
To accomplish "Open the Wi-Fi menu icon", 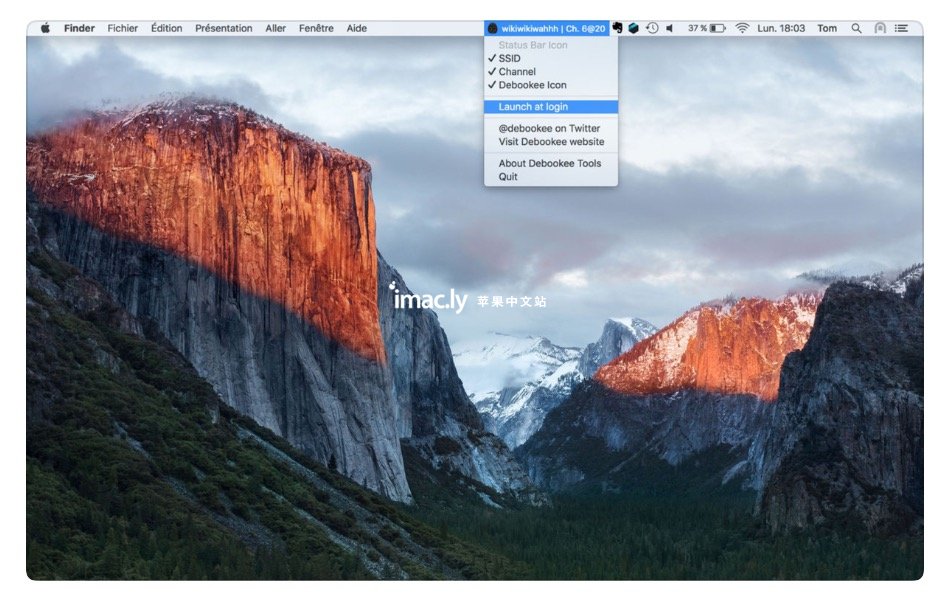I will [742, 28].
